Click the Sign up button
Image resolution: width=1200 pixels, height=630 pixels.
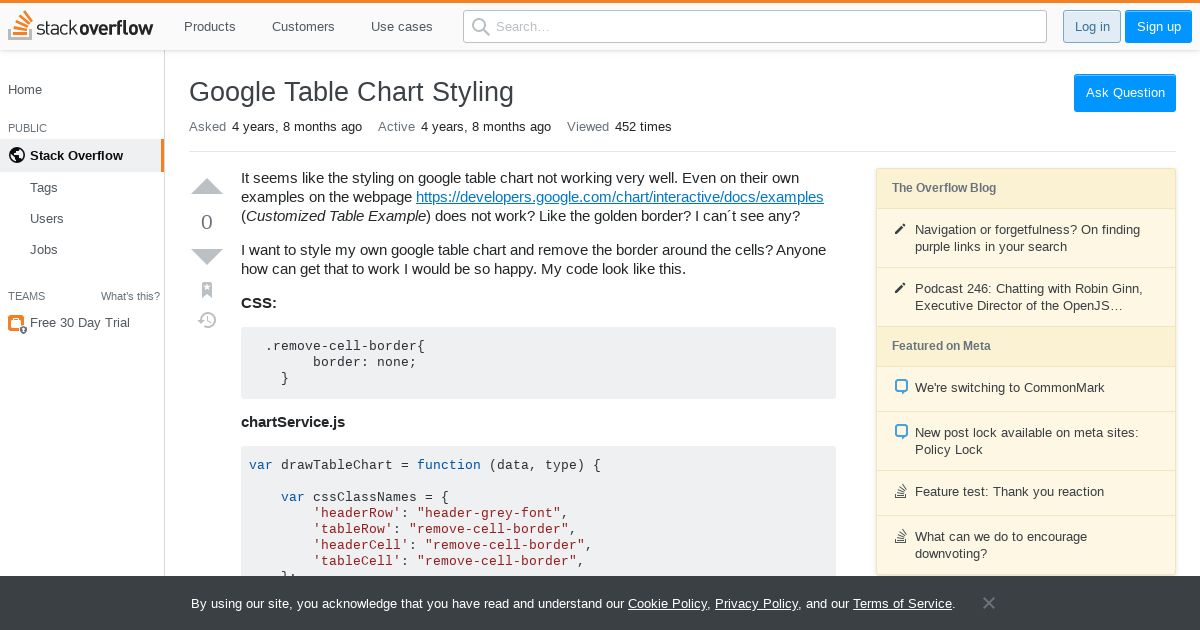[x=1158, y=26]
